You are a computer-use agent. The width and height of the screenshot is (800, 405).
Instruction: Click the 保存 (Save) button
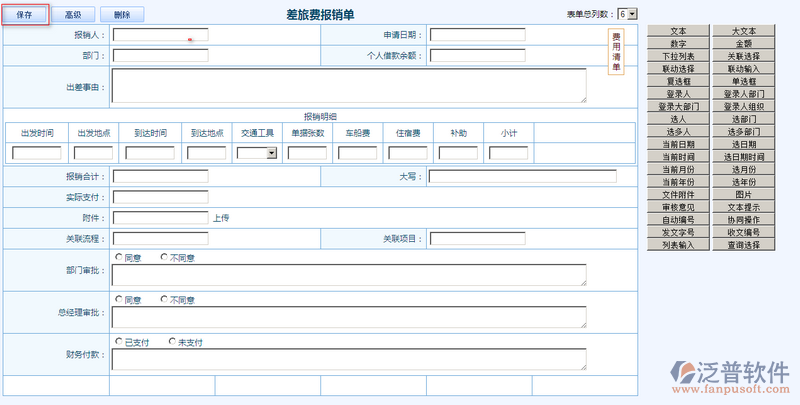tap(25, 15)
